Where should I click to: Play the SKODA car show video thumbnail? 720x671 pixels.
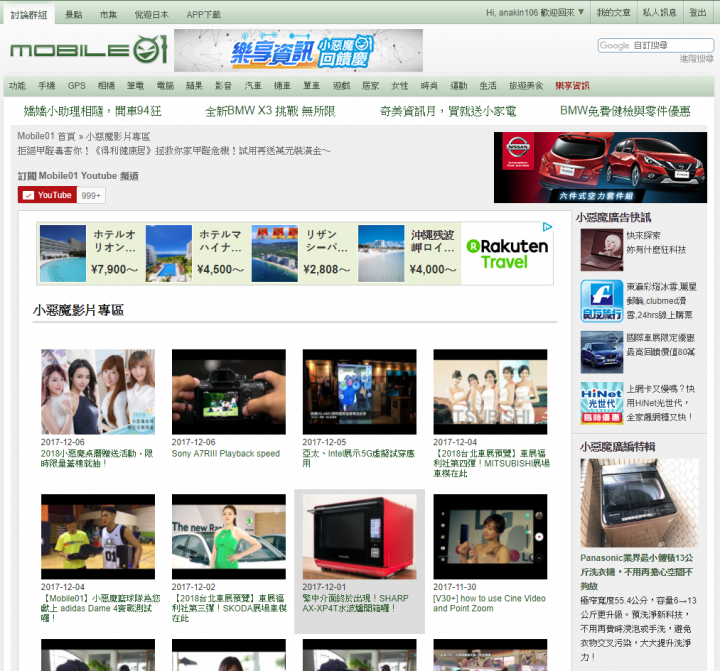pos(229,536)
